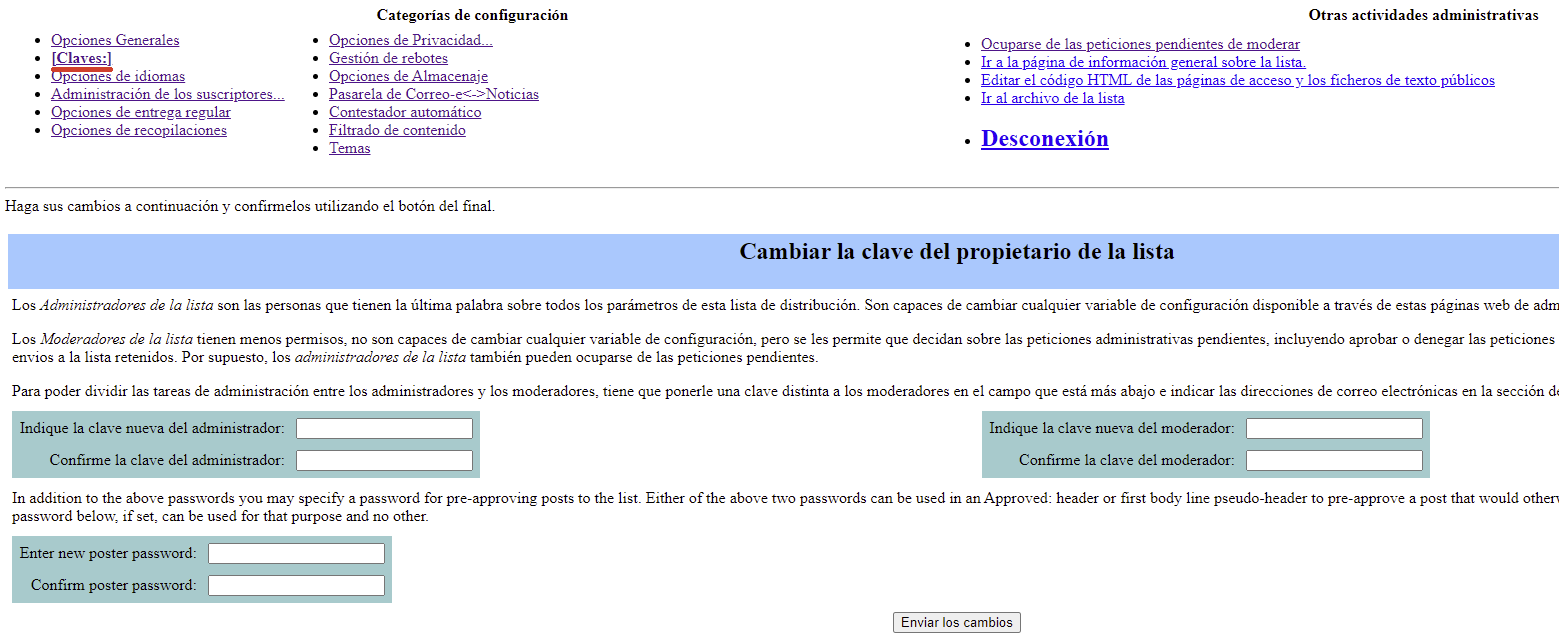Focus the new moderator password field

click(x=1334, y=429)
